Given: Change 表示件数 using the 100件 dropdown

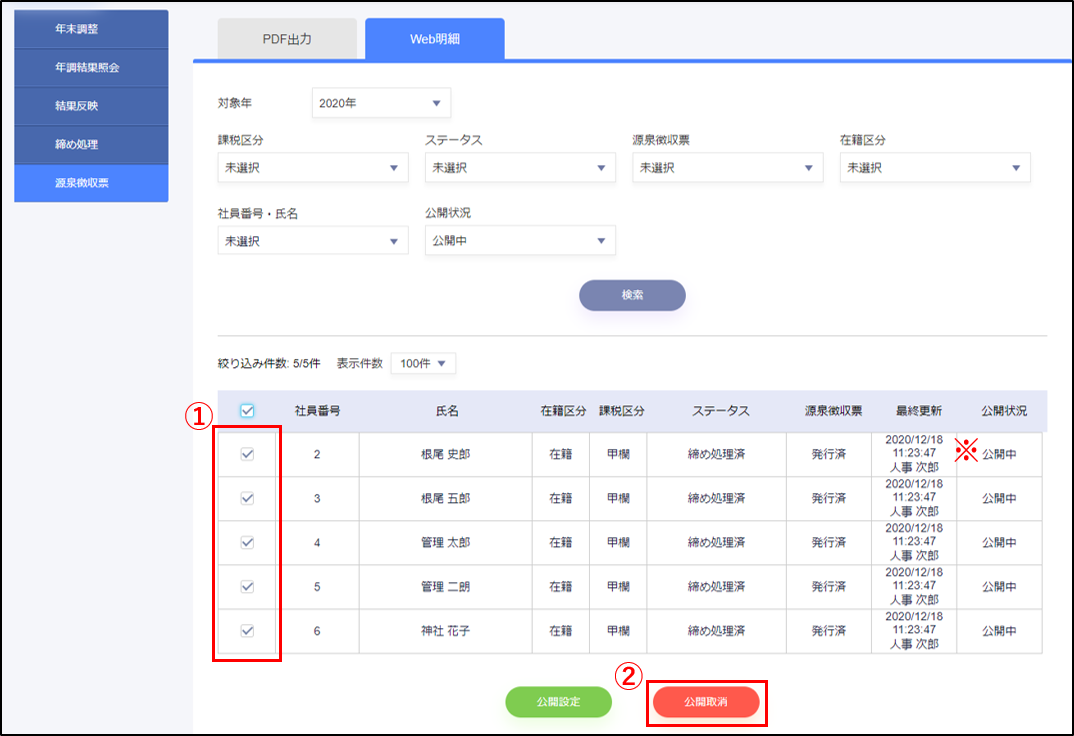Looking at the screenshot, I should pos(423,363).
